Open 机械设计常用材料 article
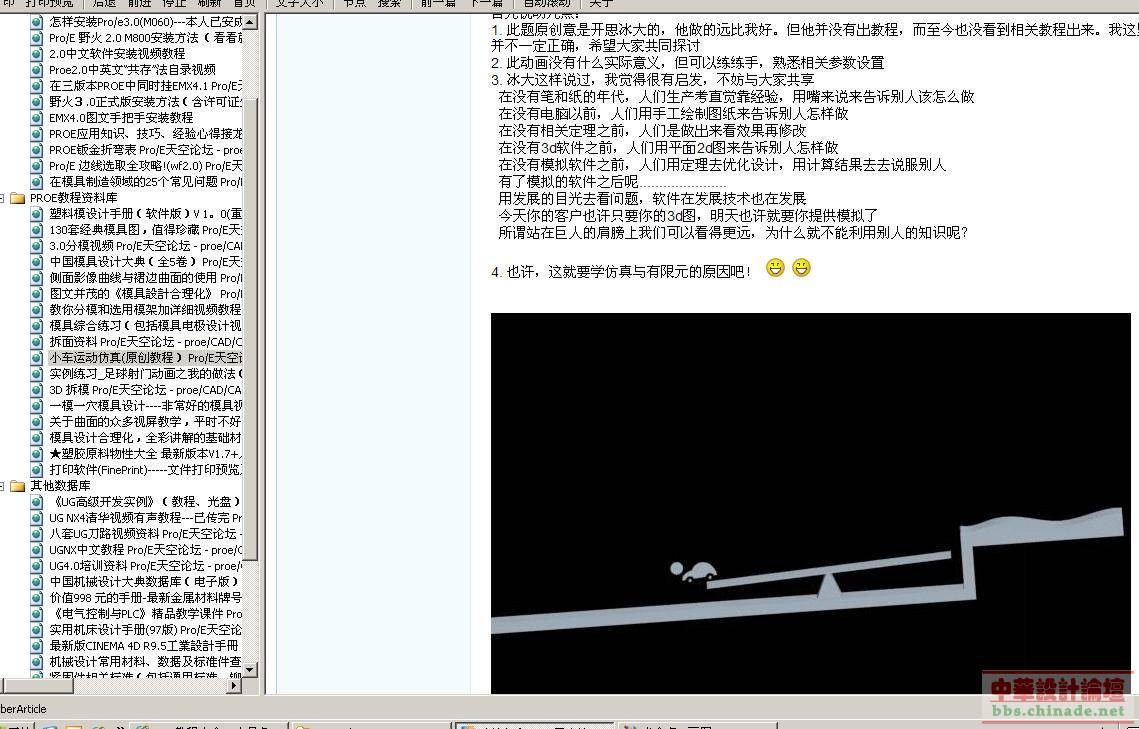Image resolution: width=1139 pixels, height=729 pixels. click(x=145, y=661)
